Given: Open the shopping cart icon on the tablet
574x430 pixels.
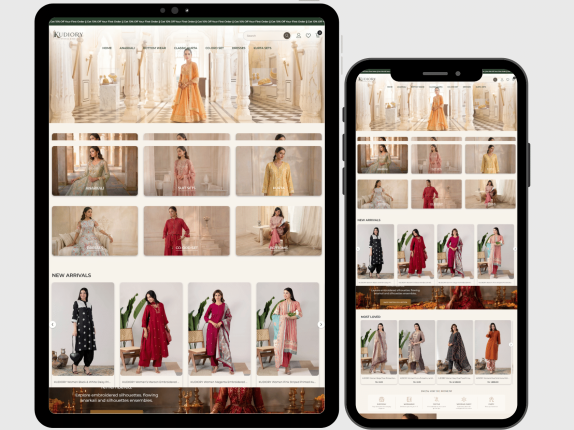Looking at the screenshot, I should (x=318, y=35).
